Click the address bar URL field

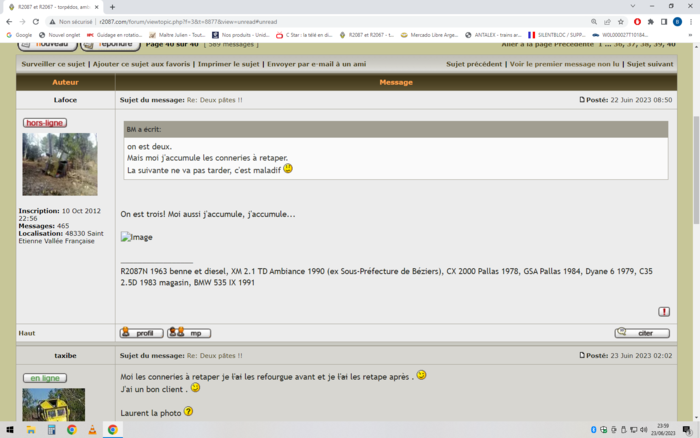click(312, 21)
